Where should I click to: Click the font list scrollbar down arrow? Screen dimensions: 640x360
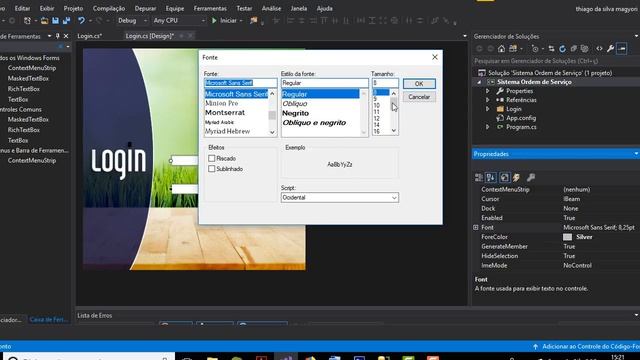point(272,132)
